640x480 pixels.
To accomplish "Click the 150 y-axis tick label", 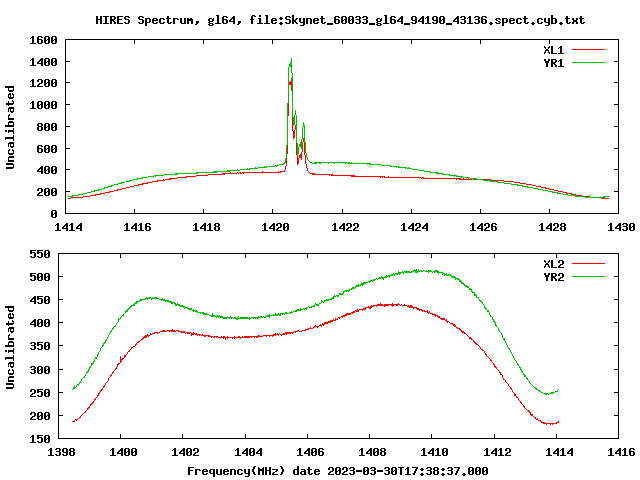I will (40, 439).
